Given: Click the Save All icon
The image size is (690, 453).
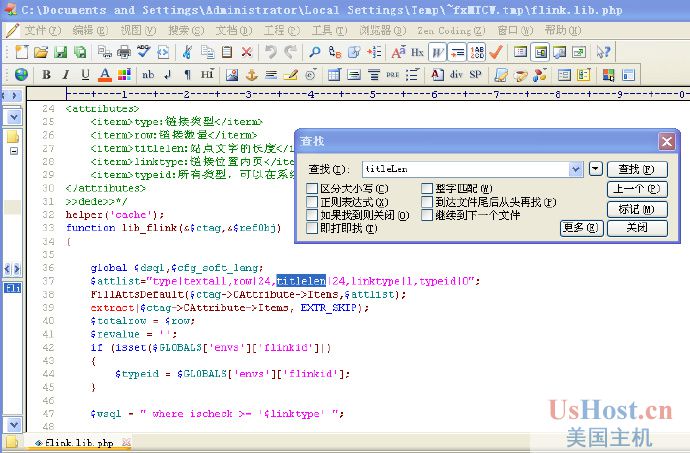Looking at the screenshot, I should tap(80, 52).
